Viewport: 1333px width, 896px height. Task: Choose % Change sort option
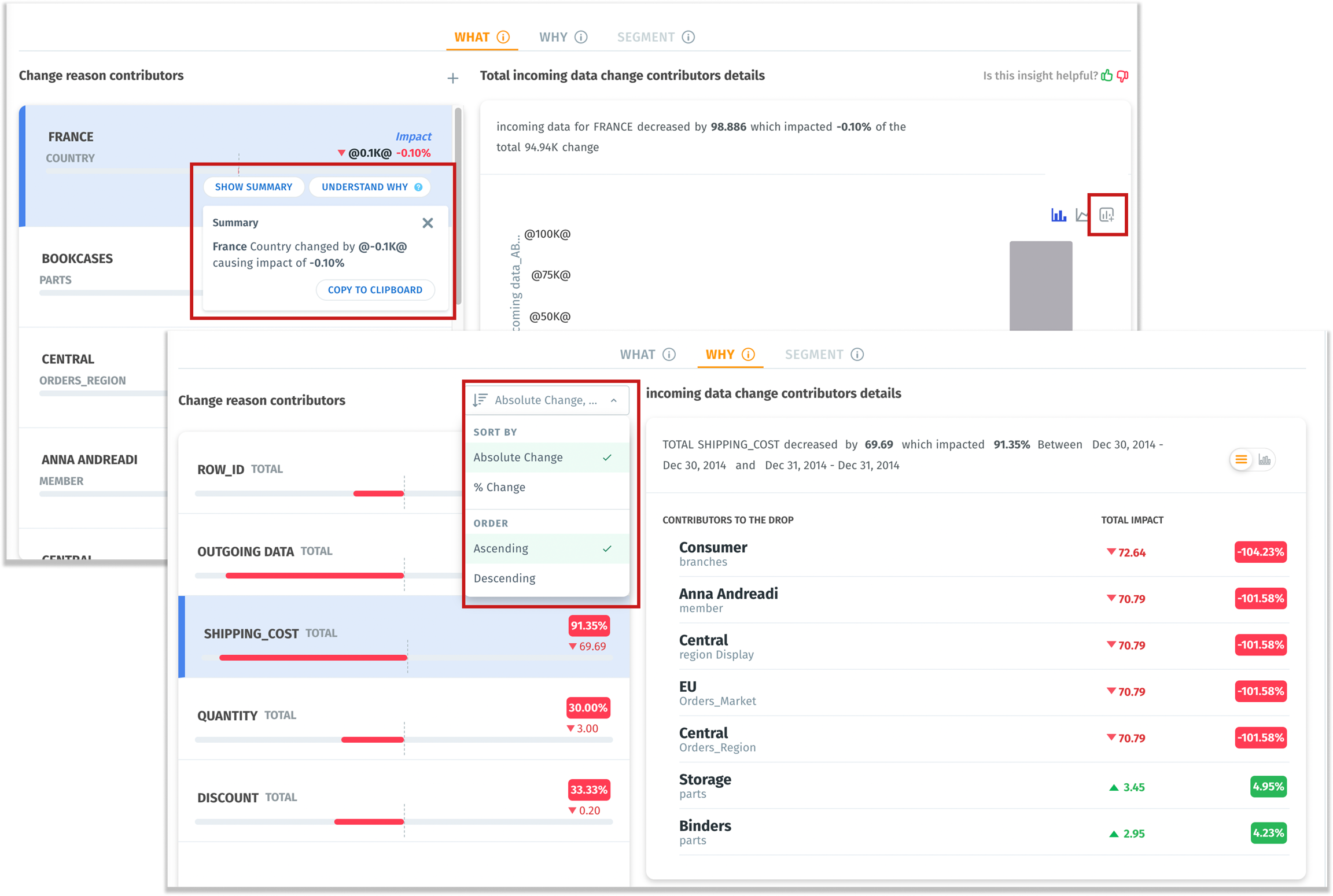pyautogui.click(x=499, y=487)
